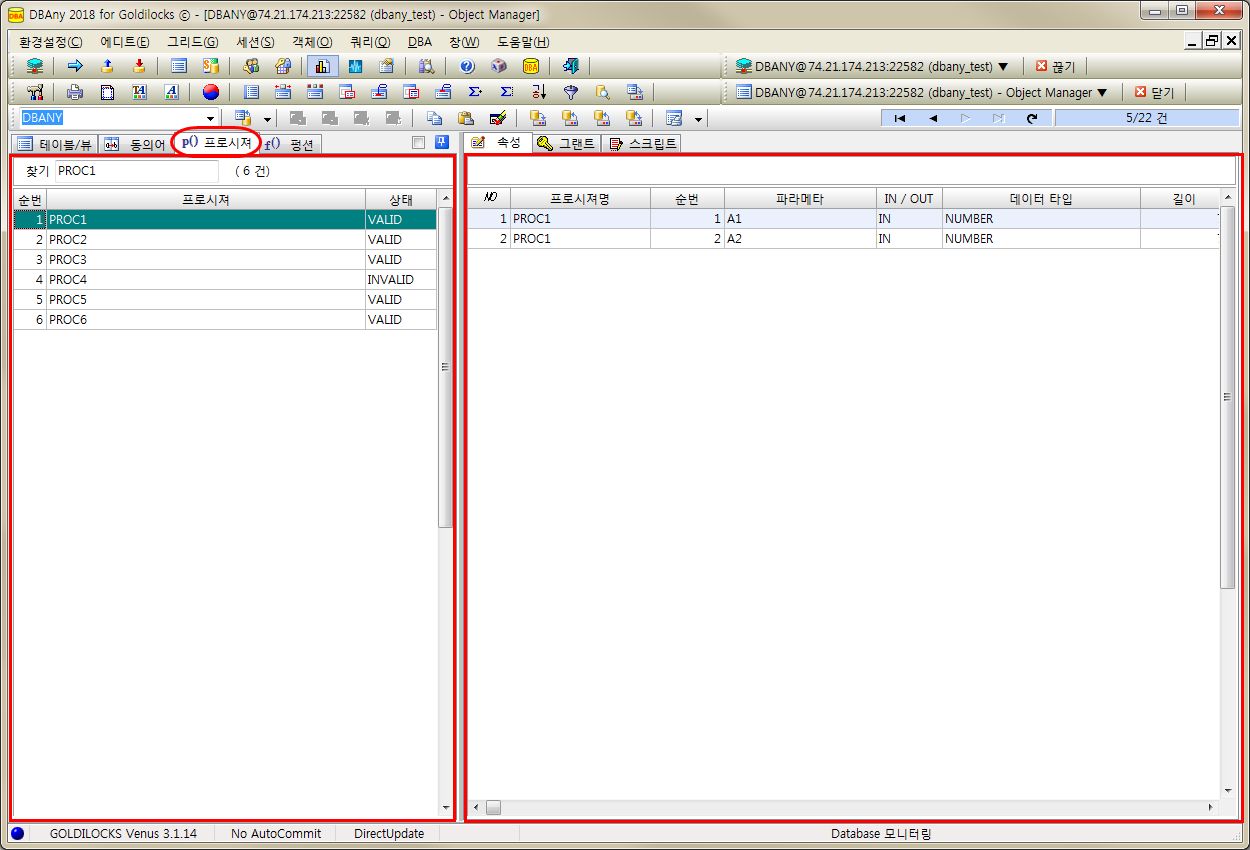Click the Korean flag circle icon
This screenshot has width=1250, height=850.
(210, 92)
